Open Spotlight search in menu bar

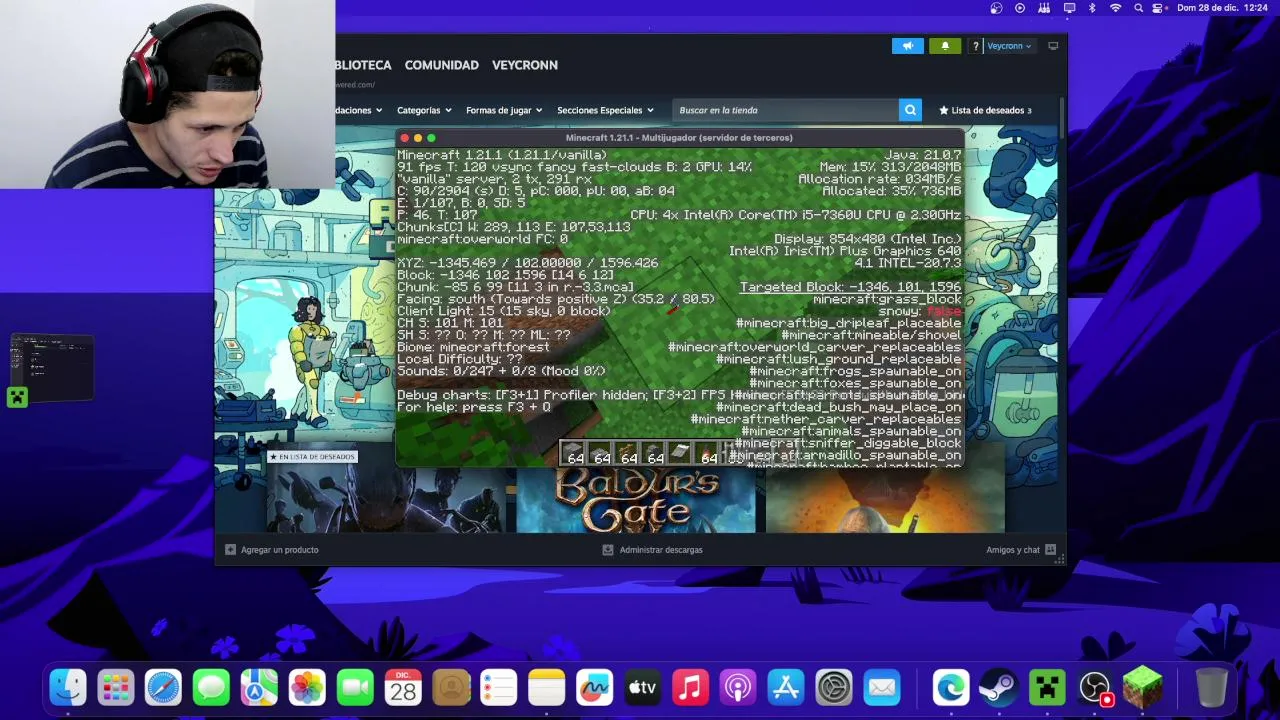pos(1139,8)
